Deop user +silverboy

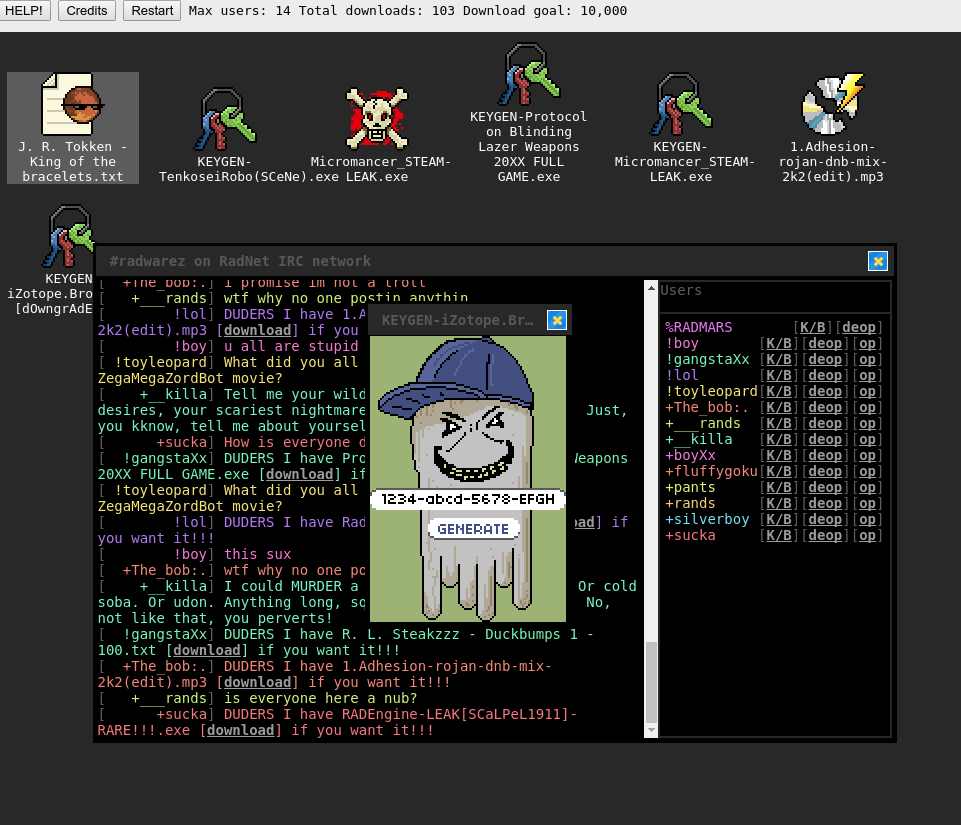tap(825, 519)
